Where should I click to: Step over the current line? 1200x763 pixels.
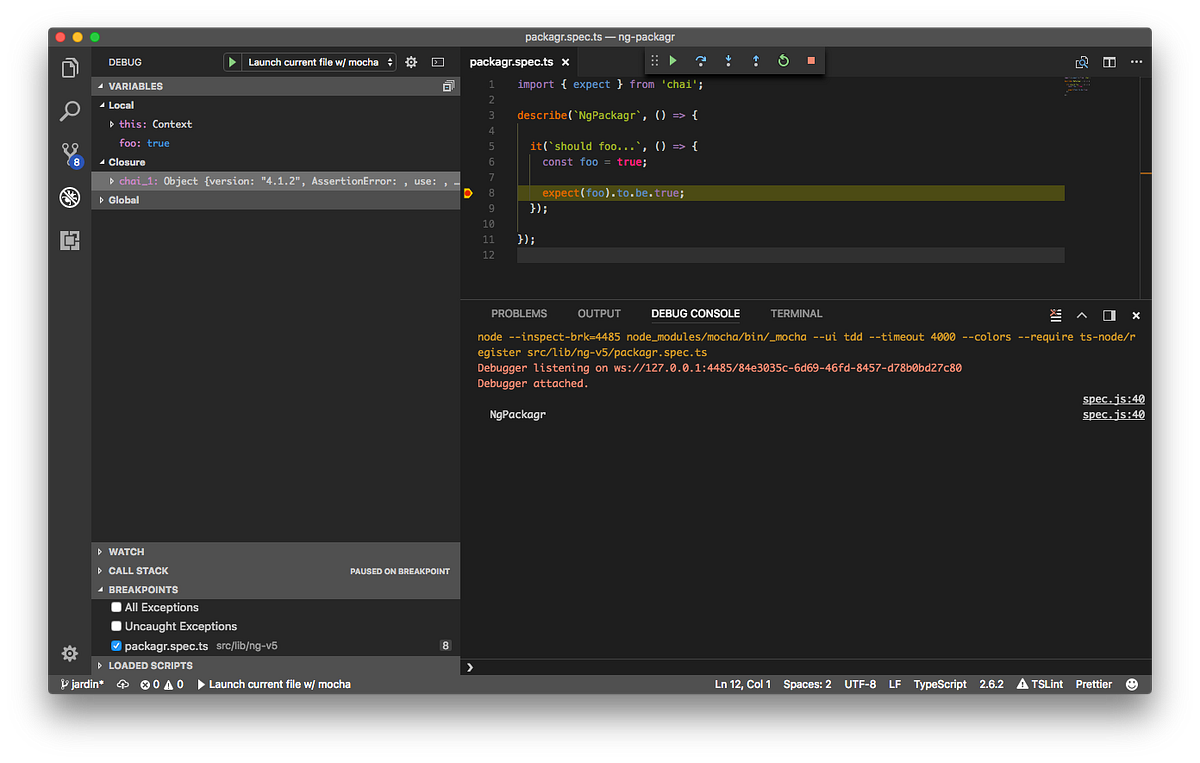pos(700,60)
